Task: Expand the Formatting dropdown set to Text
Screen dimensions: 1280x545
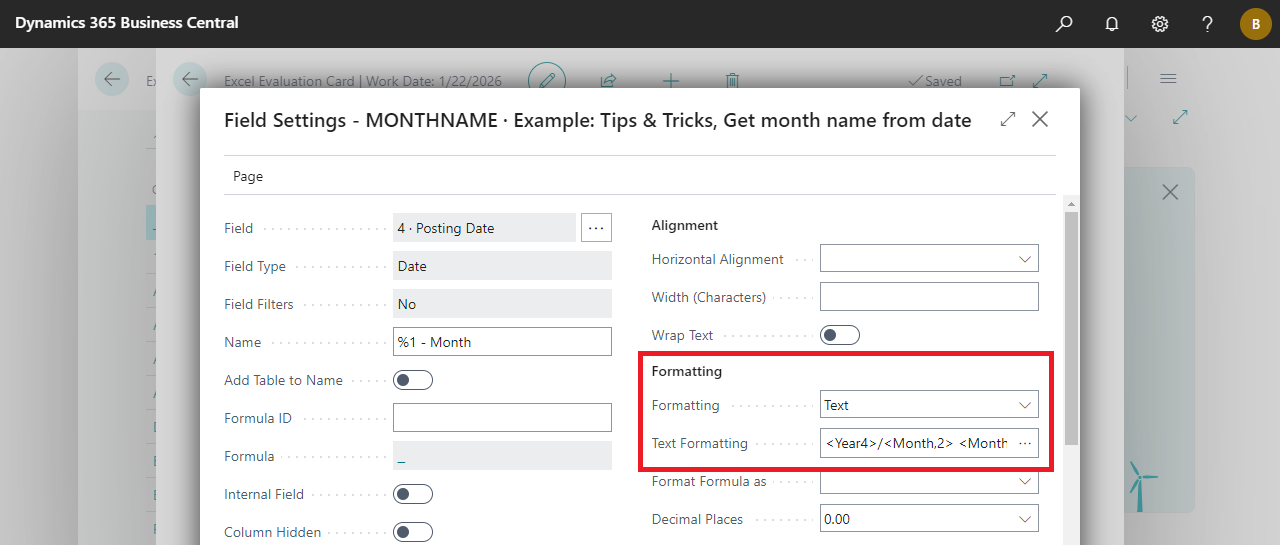Action: click(929, 405)
